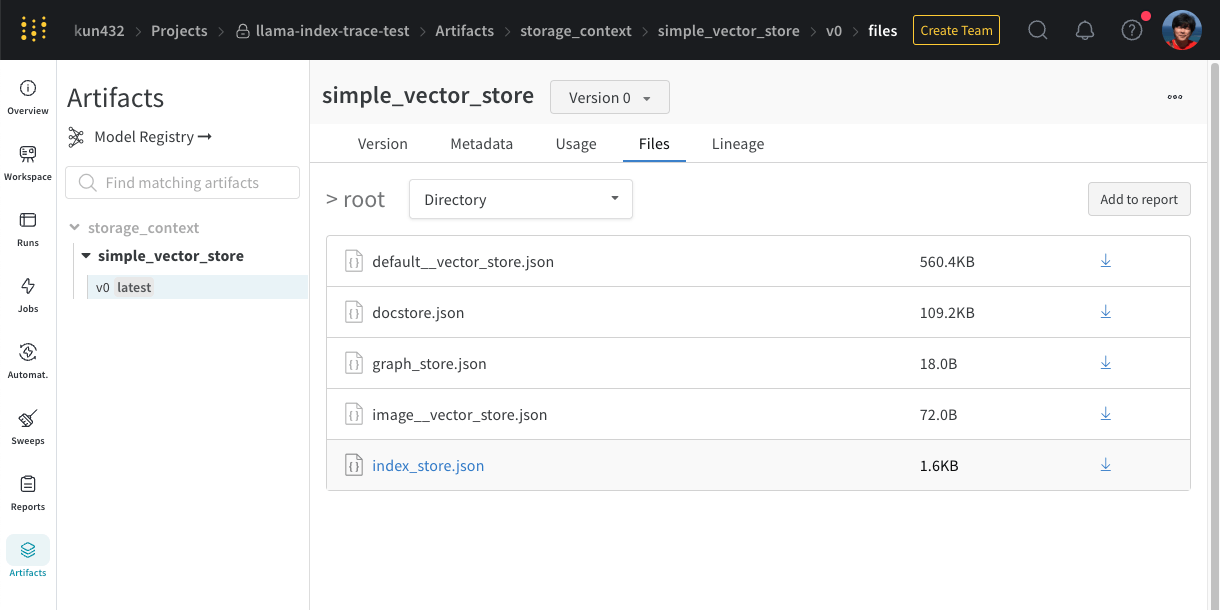Click v0 in the breadcrumb
The image size is (1220, 610).
tap(834, 31)
